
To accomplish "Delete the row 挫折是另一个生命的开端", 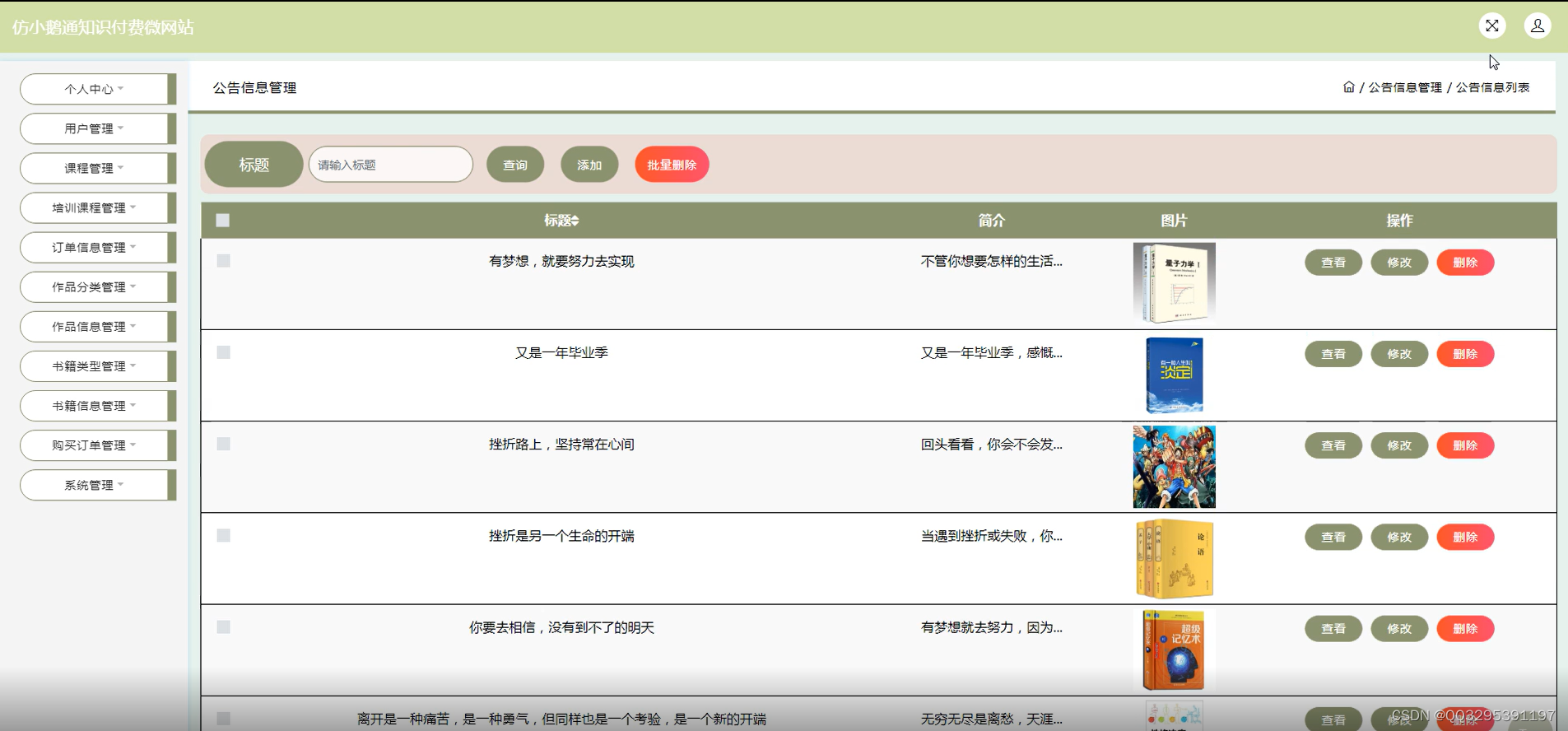I will (x=1465, y=537).
